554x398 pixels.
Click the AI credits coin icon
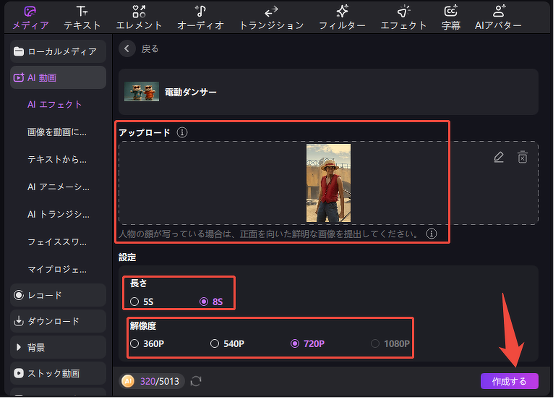(x=128, y=381)
